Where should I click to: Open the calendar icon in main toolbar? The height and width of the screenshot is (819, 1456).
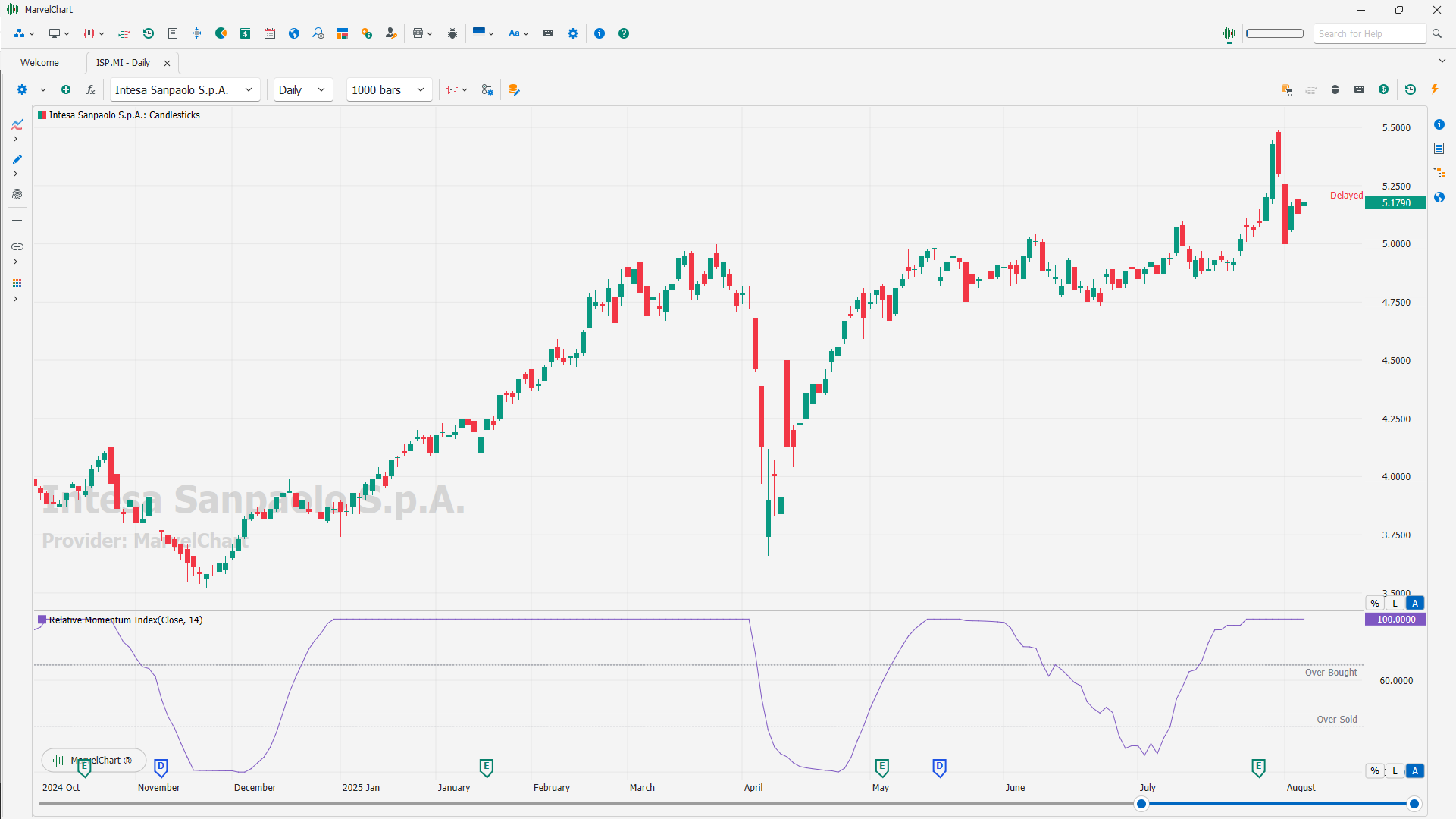pyautogui.click(x=270, y=33)
